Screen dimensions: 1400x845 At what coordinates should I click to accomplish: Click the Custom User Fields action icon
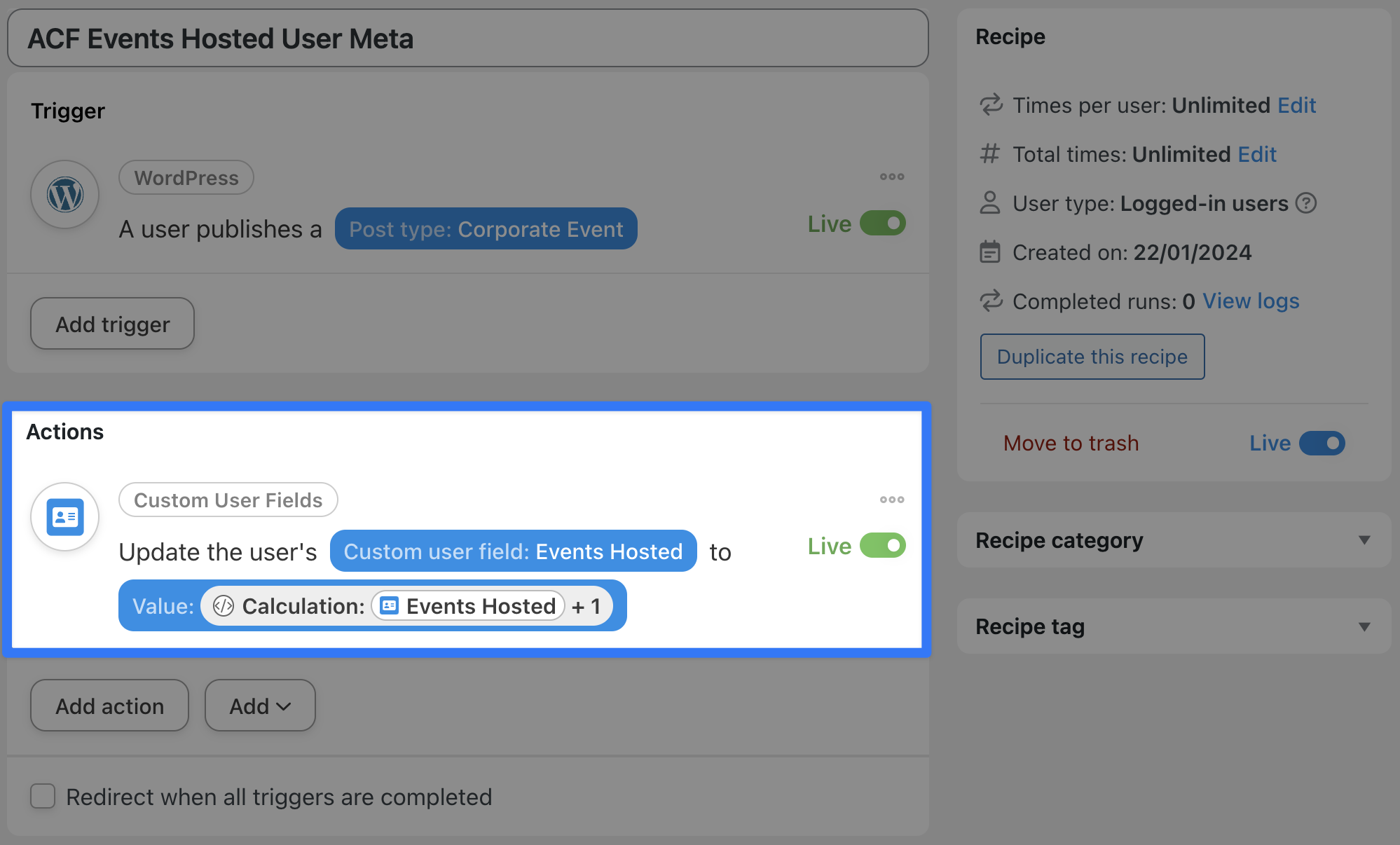(65, 517)
